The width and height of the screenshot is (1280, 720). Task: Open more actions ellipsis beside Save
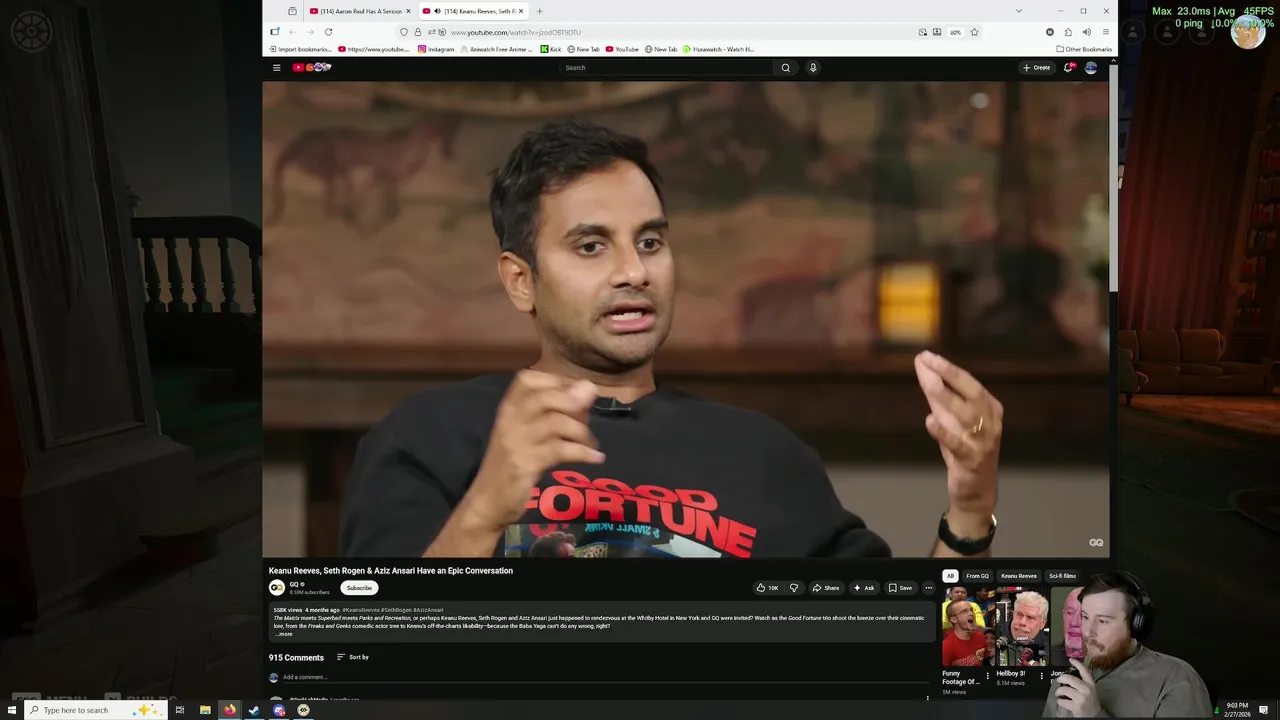[x=928, y=588]
